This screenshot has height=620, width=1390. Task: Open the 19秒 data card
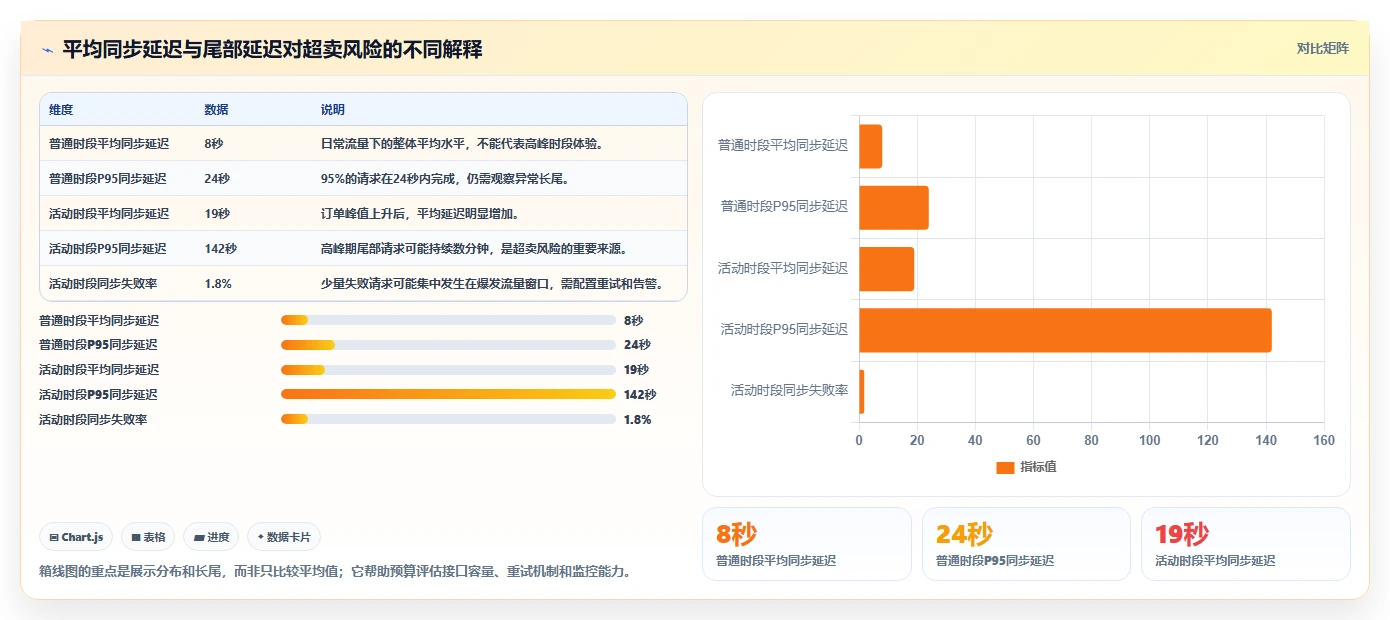(x=1246, y=544)
